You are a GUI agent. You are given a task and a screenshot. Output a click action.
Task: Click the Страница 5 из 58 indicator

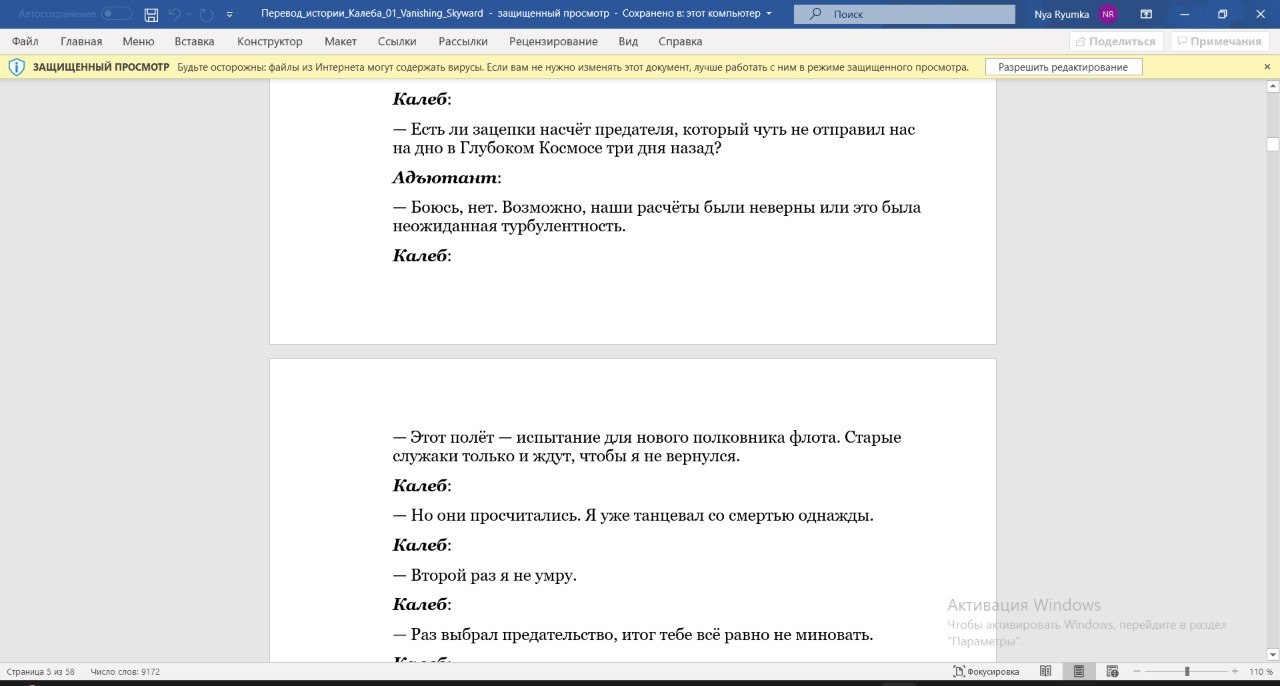(x=40, y=672)
